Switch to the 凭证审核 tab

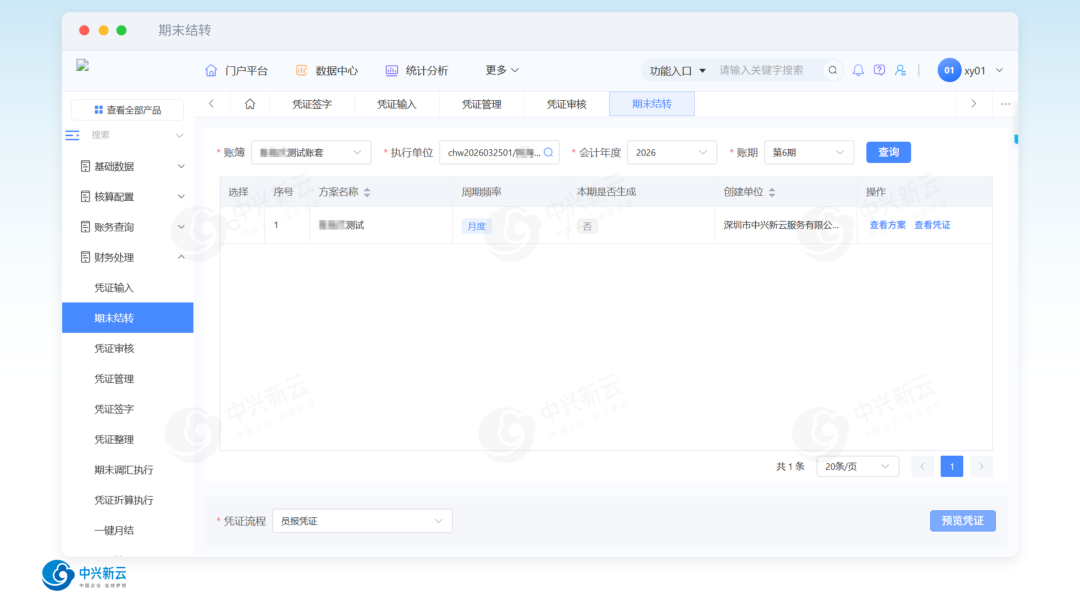pos(566,104)
